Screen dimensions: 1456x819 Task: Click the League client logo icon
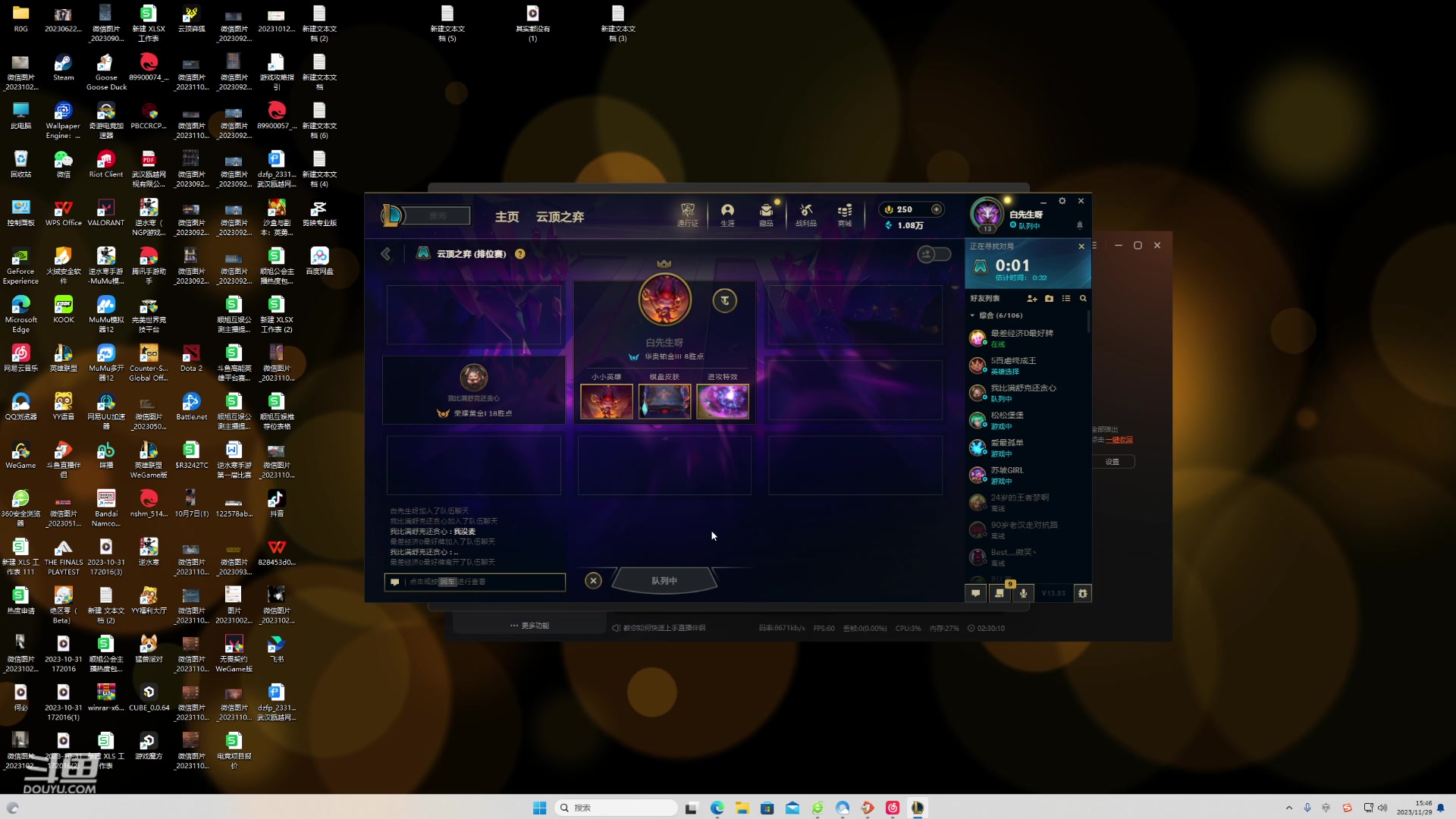391,216
